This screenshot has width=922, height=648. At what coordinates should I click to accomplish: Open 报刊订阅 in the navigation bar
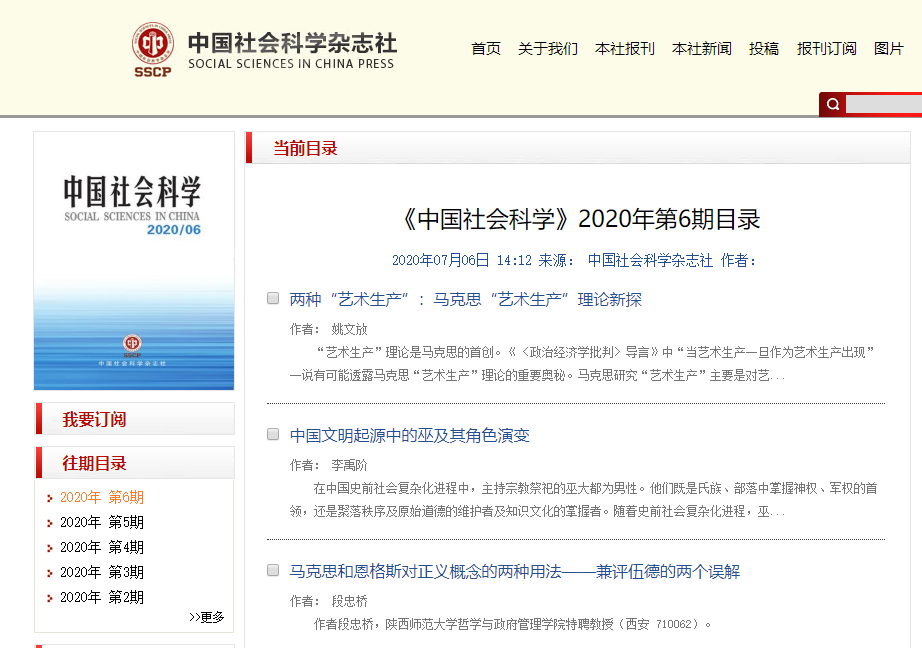tap(827, 49)
